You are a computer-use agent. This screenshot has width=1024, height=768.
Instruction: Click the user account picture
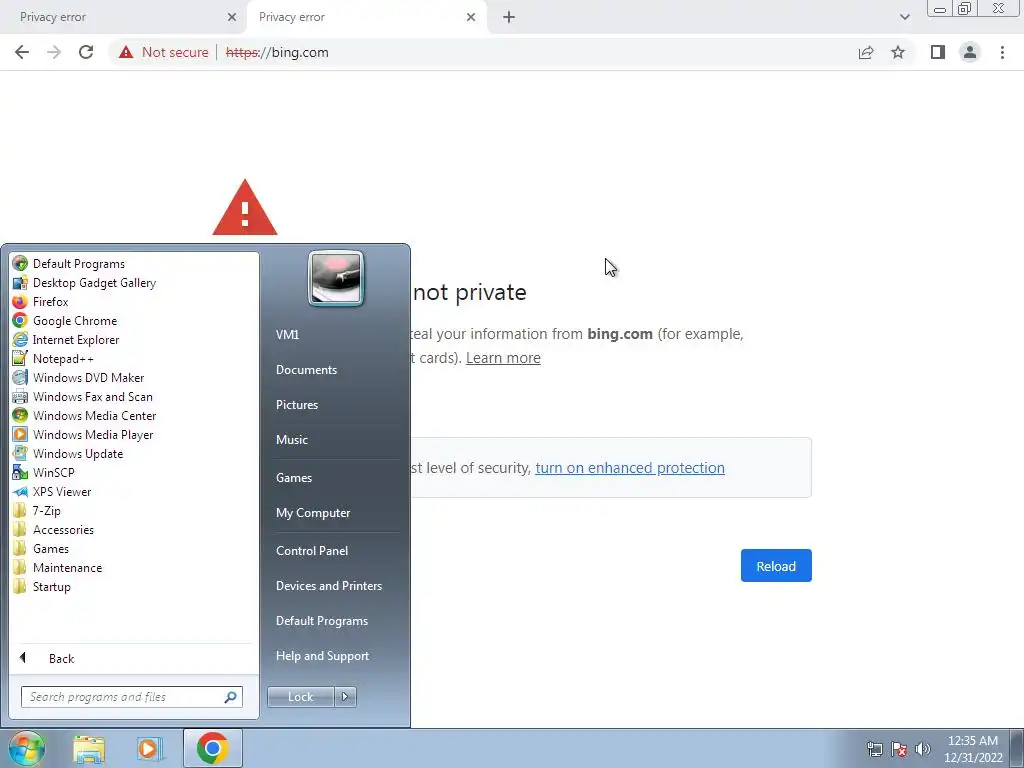point(336,278)
